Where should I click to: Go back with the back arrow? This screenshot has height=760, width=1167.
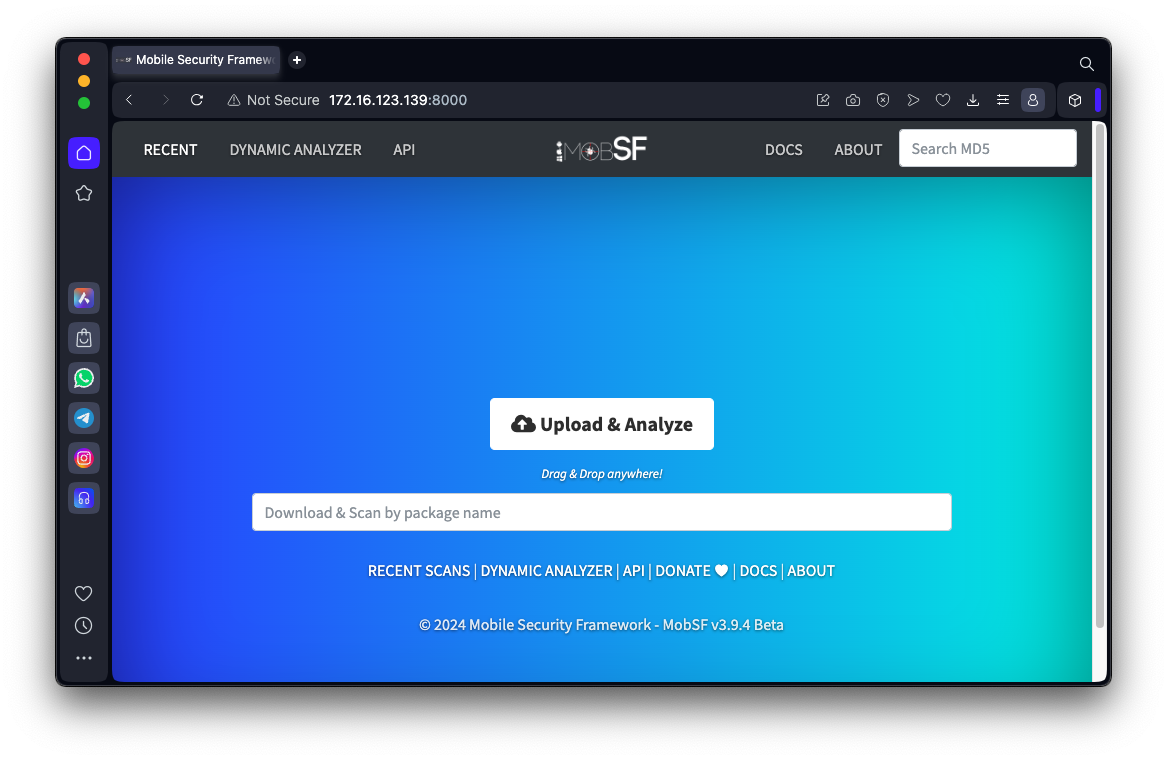click(130, 100)
